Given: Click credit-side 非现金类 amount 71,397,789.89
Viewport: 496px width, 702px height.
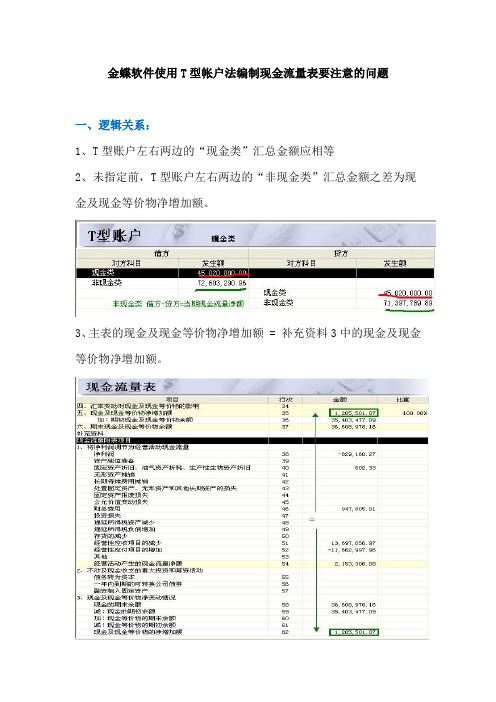Looking at the screenshot, I should click(408, 303).
